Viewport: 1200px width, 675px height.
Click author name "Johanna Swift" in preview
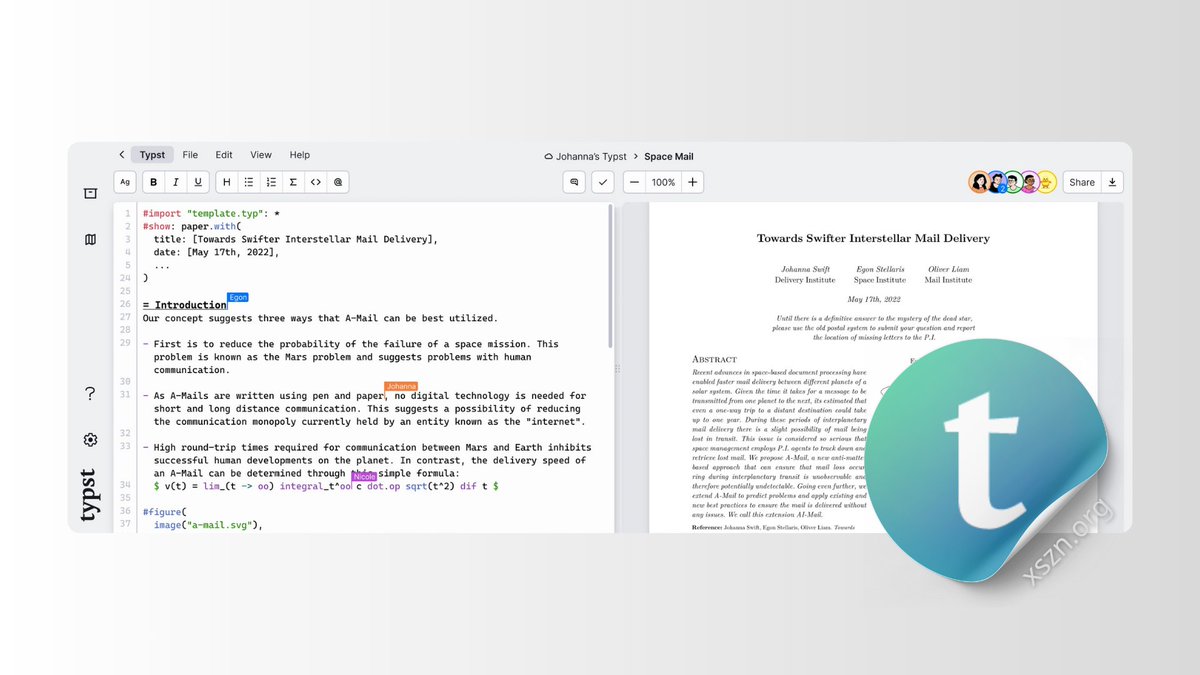click(805, 270)
